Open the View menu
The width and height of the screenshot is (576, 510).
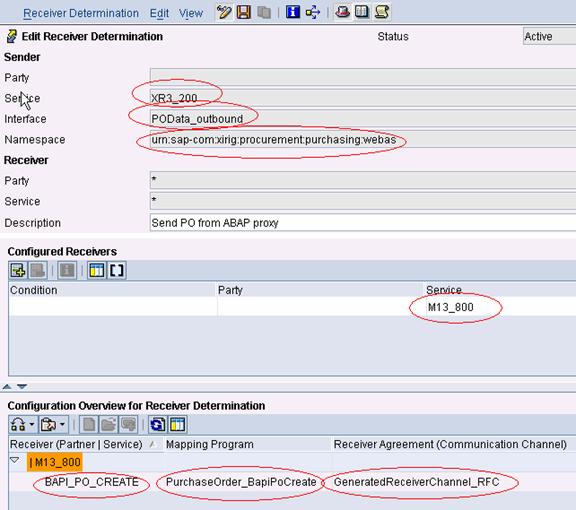point(191,13)
